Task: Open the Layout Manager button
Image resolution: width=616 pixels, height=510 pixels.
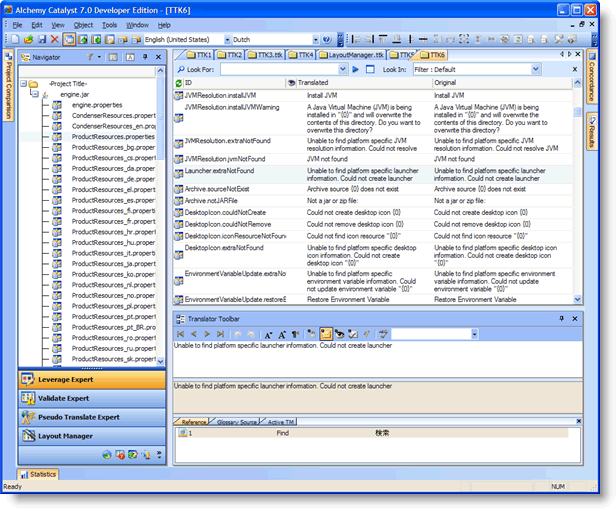Action: tap(92, 436)
